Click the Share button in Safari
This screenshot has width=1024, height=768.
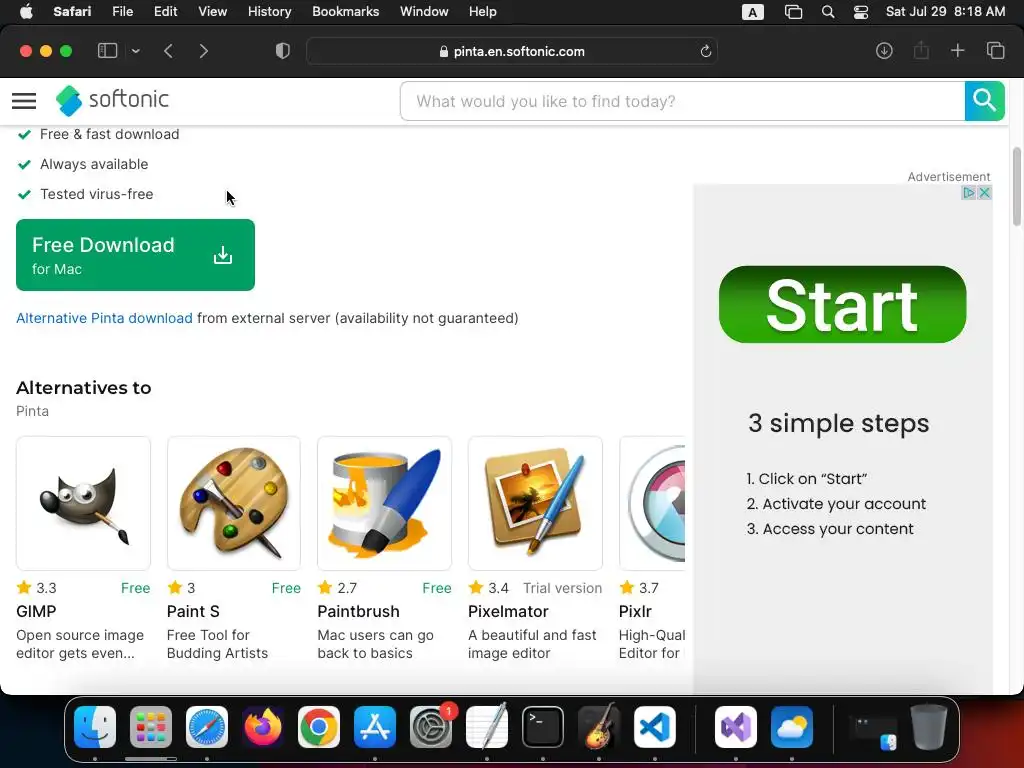point(921,50)
